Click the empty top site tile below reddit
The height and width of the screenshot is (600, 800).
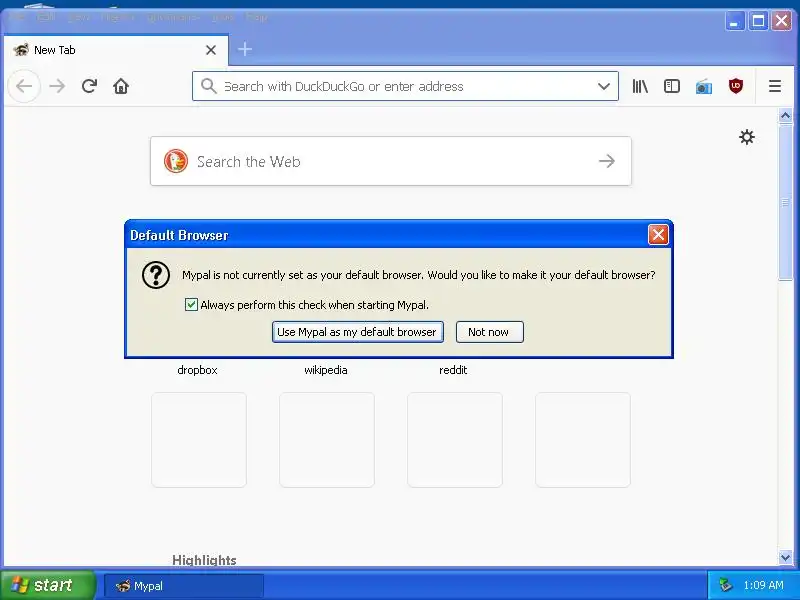pyautogui.click(x=455, y=440)
